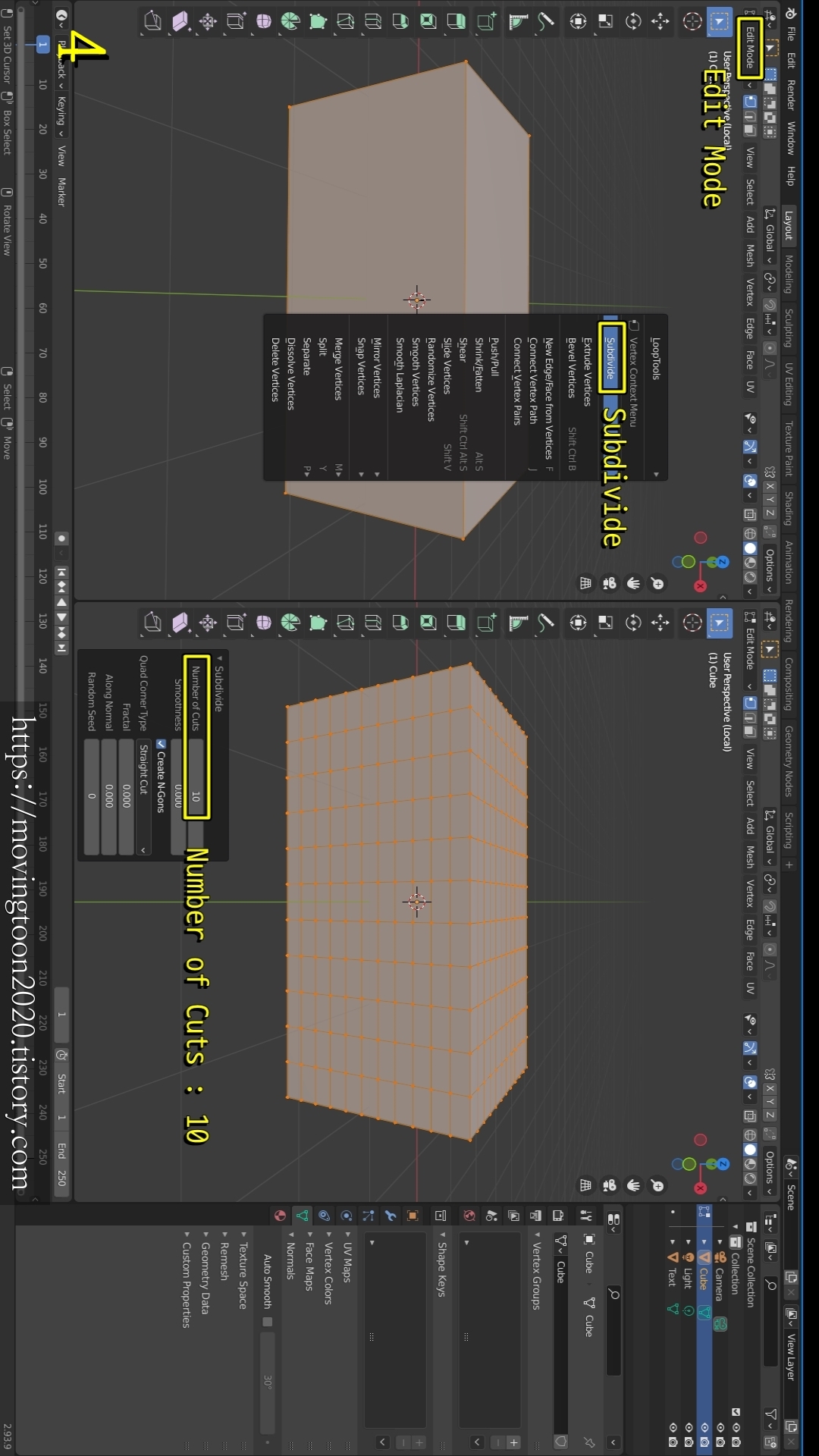Select the 3D Cursor tool in the subdivided-cube viewport
819x1456 pixels.
692,623
